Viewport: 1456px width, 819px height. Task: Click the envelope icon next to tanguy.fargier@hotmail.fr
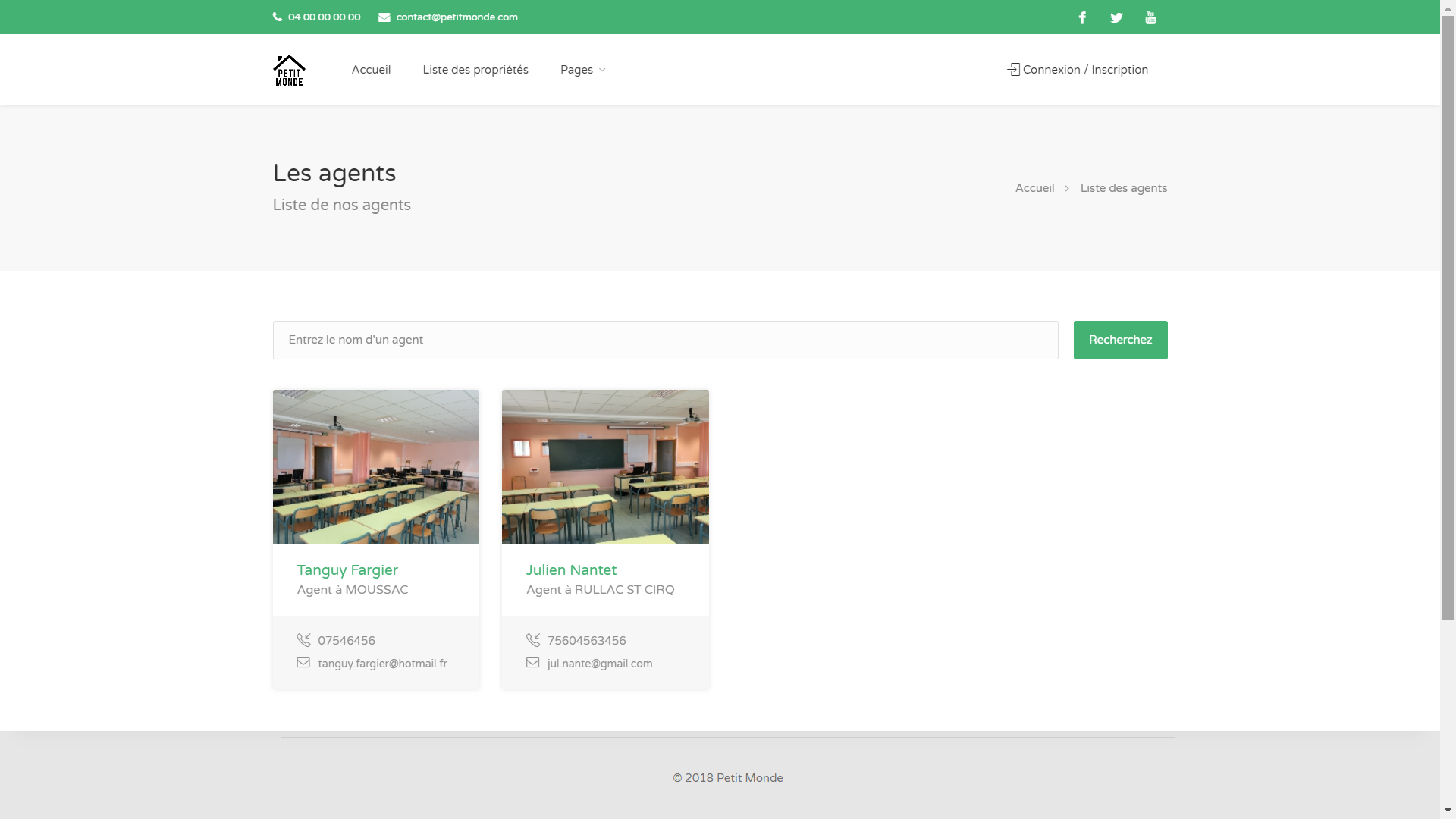303,663
